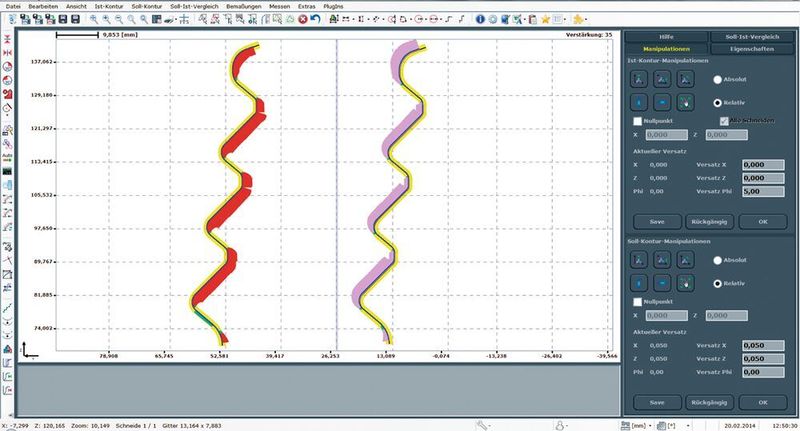Image resolution: width=800 pixels, height=431 pixels.
Task: Open the Ist-Kontur menu
Action: pyautogui.click(x=109, y=7)
